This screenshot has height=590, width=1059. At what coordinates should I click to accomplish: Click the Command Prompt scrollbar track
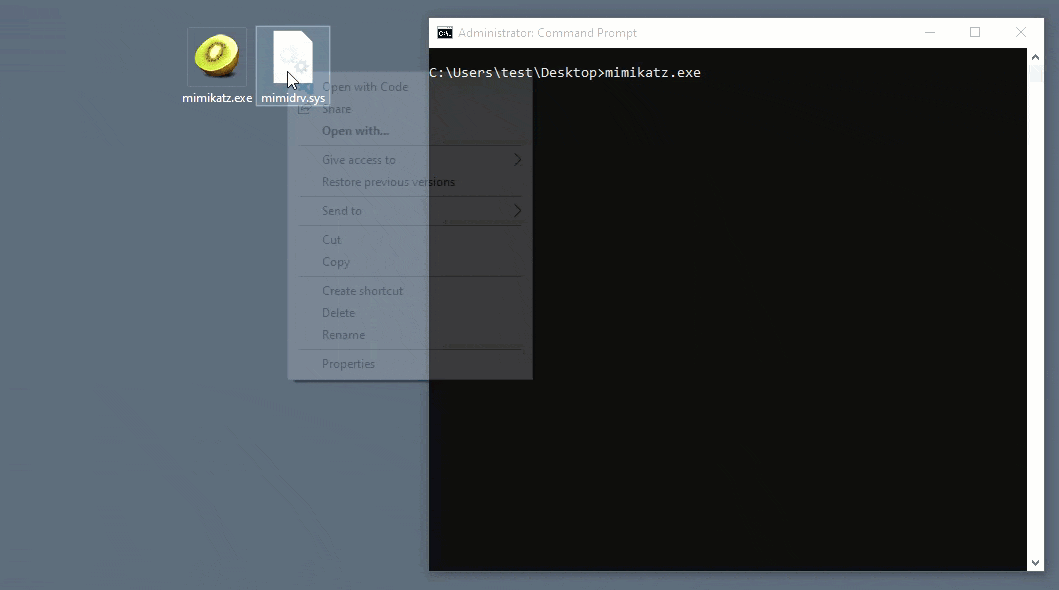(1036, 300)
